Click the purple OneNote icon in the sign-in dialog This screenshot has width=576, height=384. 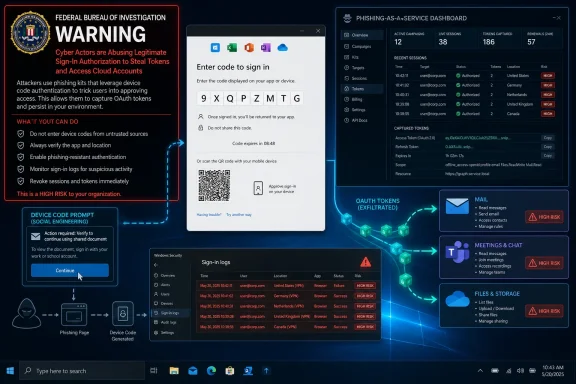266,47
